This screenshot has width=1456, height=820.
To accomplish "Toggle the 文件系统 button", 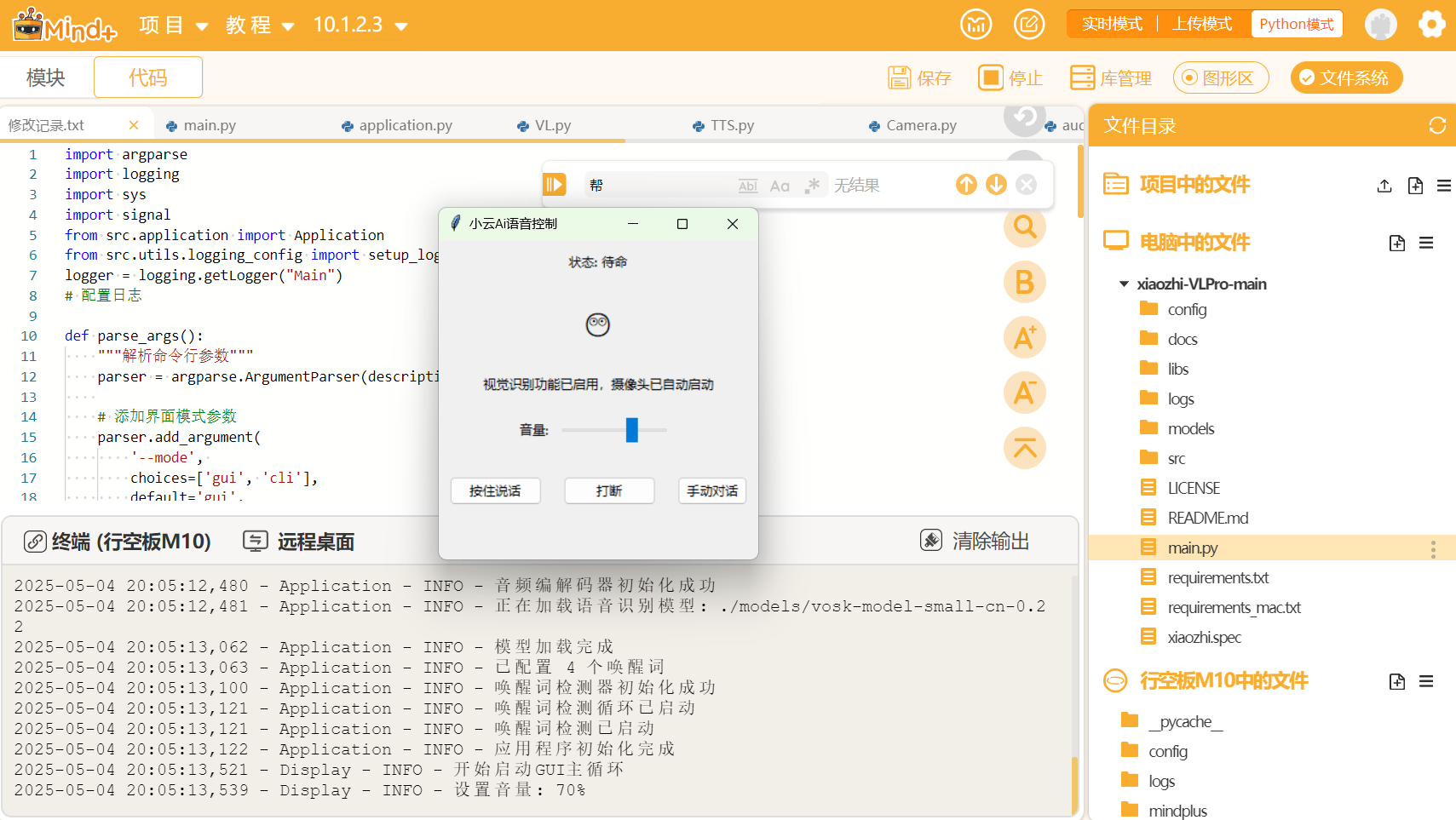I will click(1346, 77).
